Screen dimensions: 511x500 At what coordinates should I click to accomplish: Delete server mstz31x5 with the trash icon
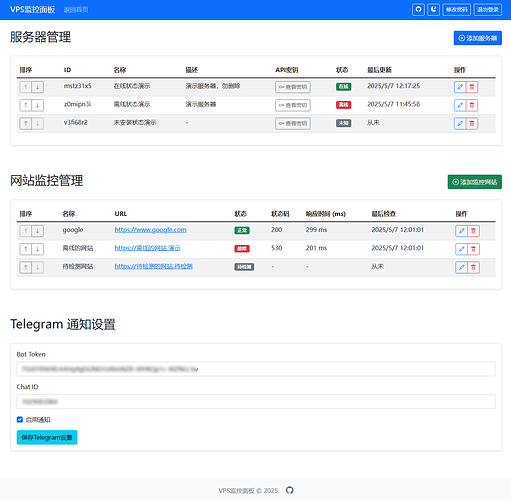pos(472,87)
